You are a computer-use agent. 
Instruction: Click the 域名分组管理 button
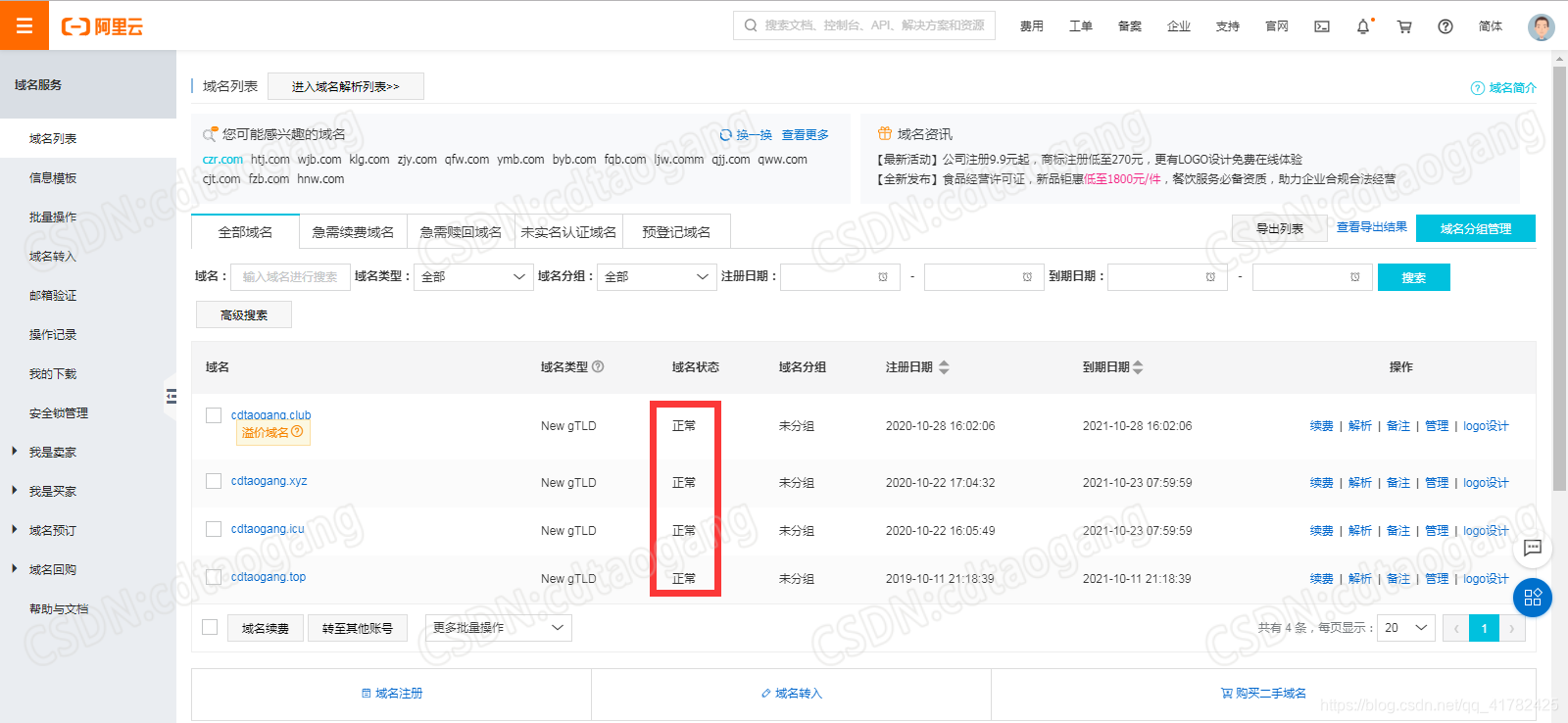[x=1476, y=228]
